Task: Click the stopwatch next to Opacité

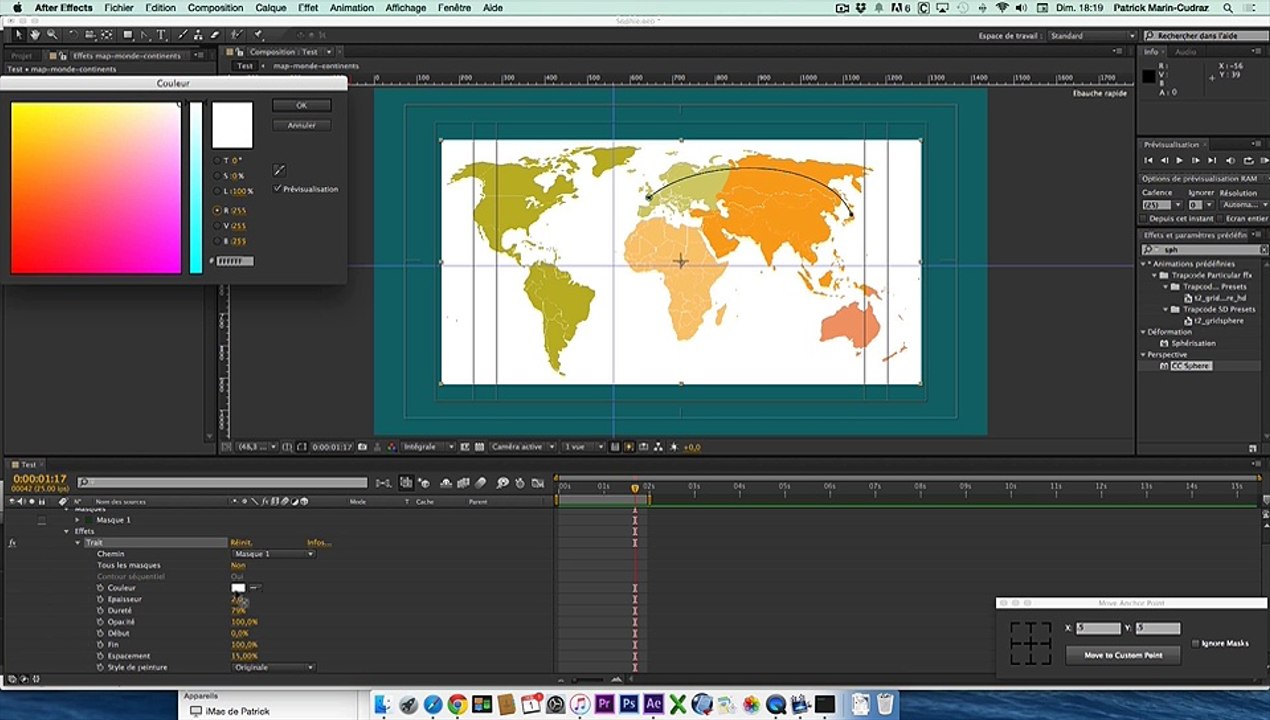Action: click(x=100, y=622)
